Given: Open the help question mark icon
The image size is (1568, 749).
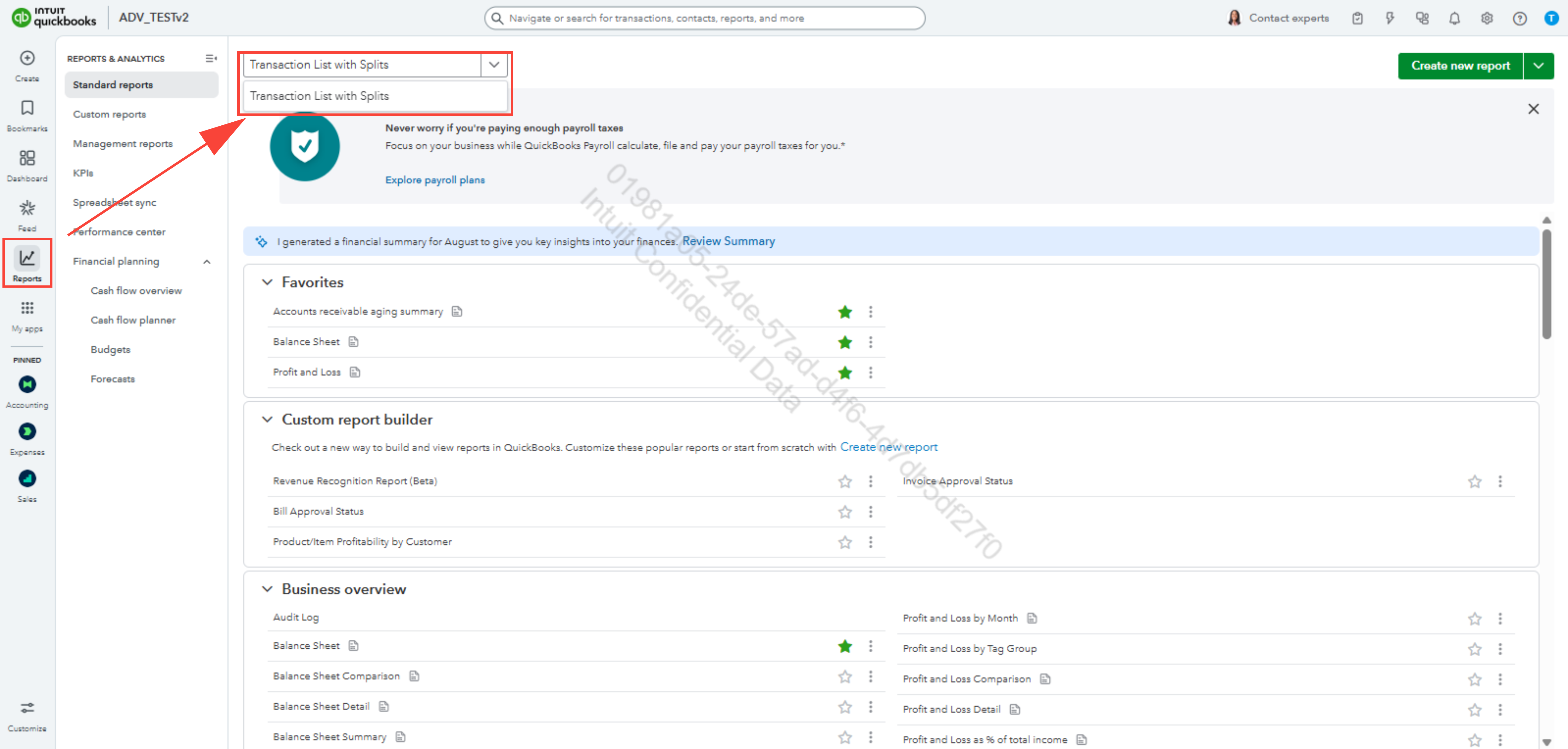Looking at the screenshot, I should point(1519,18).
